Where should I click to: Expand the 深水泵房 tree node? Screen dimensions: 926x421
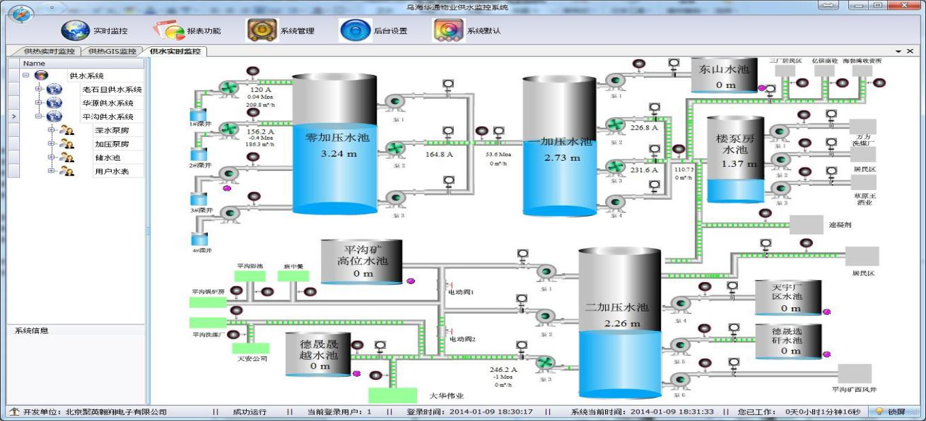pos(49,130)
